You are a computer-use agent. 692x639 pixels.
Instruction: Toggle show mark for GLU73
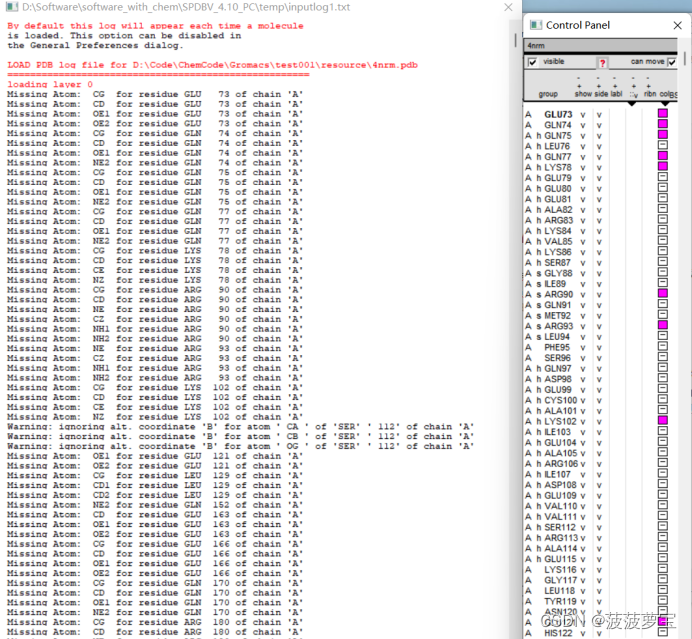[583, 115]
